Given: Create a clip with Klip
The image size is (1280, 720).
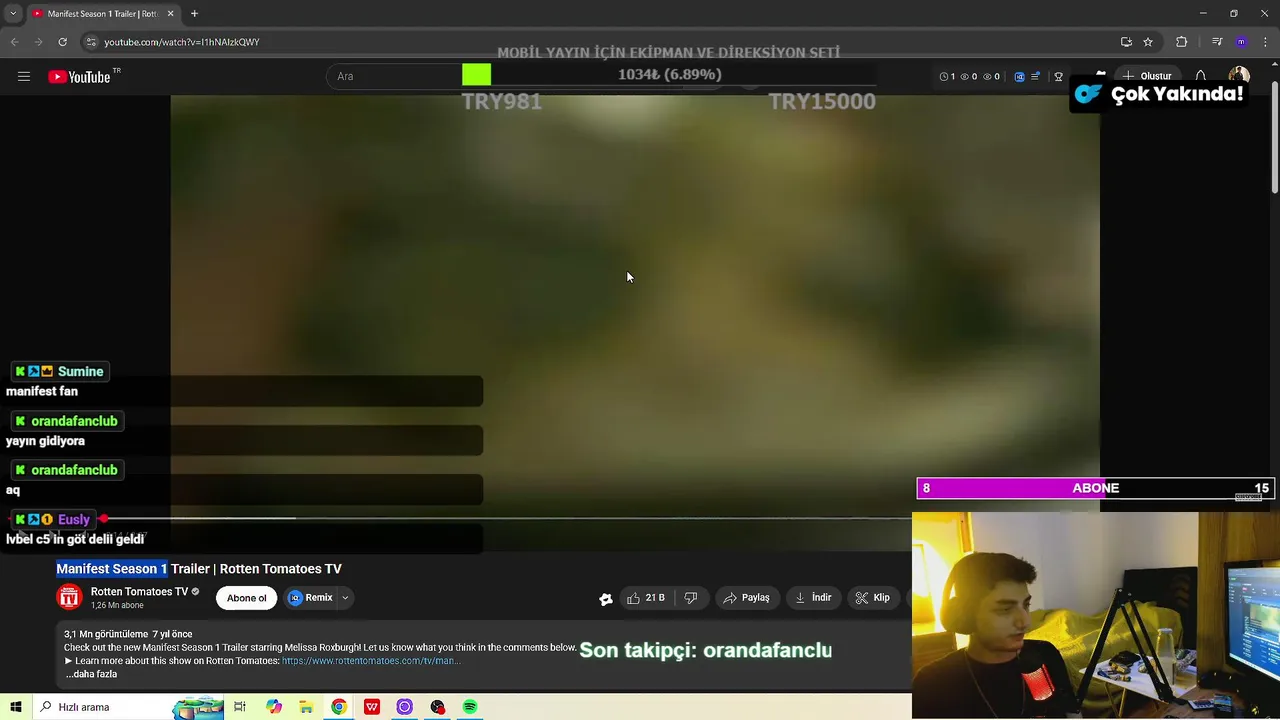Looking at the screenshot, I should point(872,598).
